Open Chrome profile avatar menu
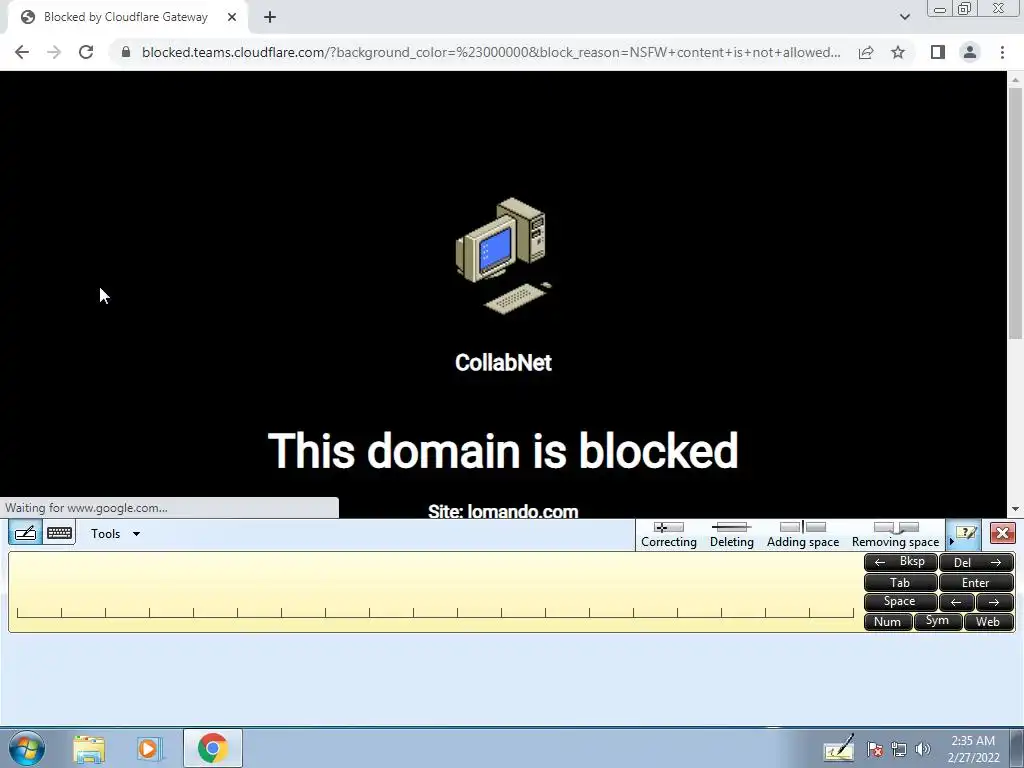The width and height of the screenshot is (1024, 768). pos(970,52)
